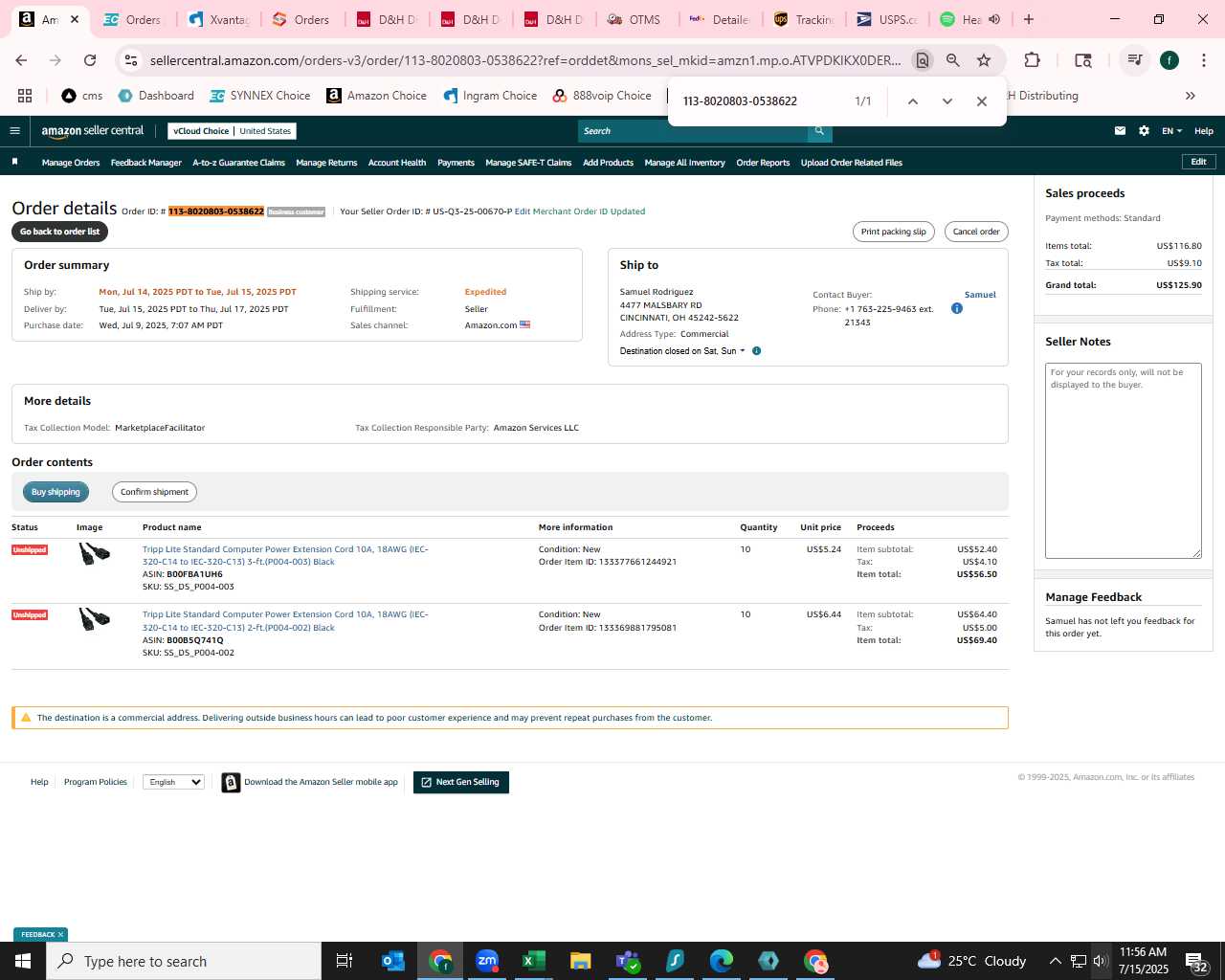Click Print packing slip button
This screenshot has height=980, width=1225.
893,232
